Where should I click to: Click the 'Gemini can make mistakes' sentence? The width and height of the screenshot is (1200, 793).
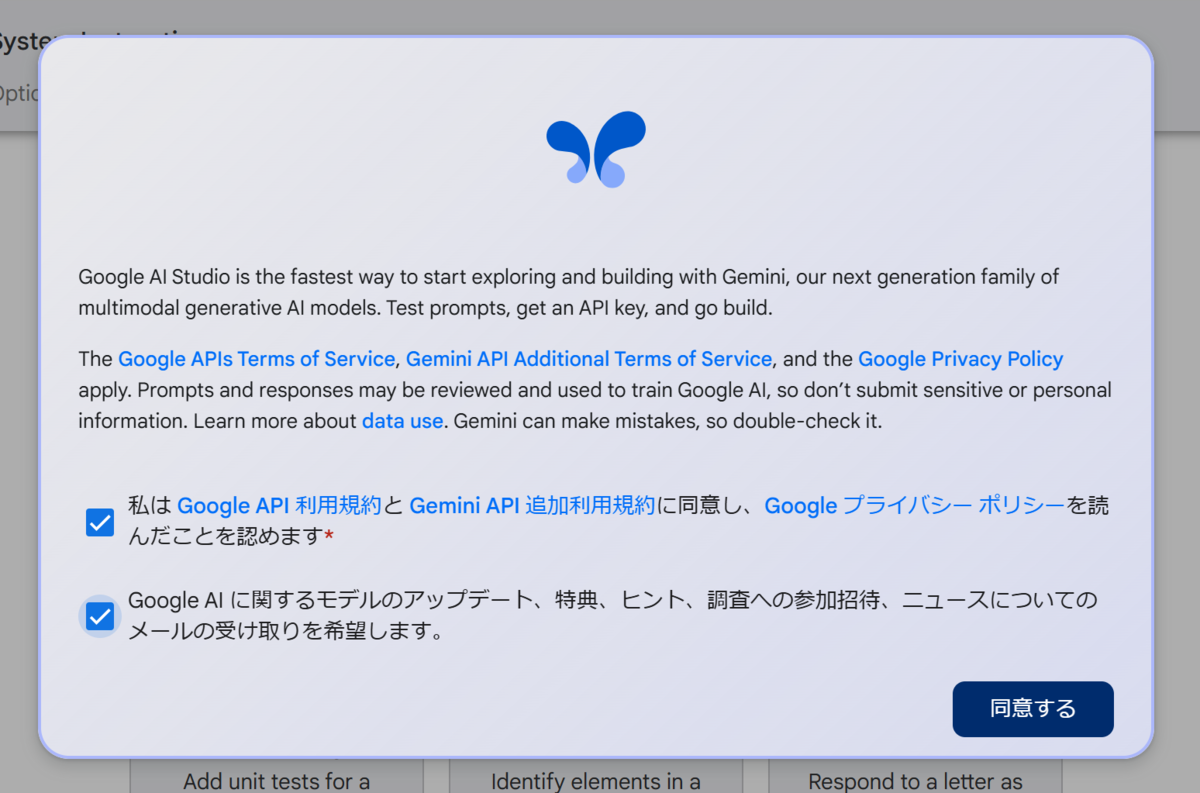coord(668,421)
